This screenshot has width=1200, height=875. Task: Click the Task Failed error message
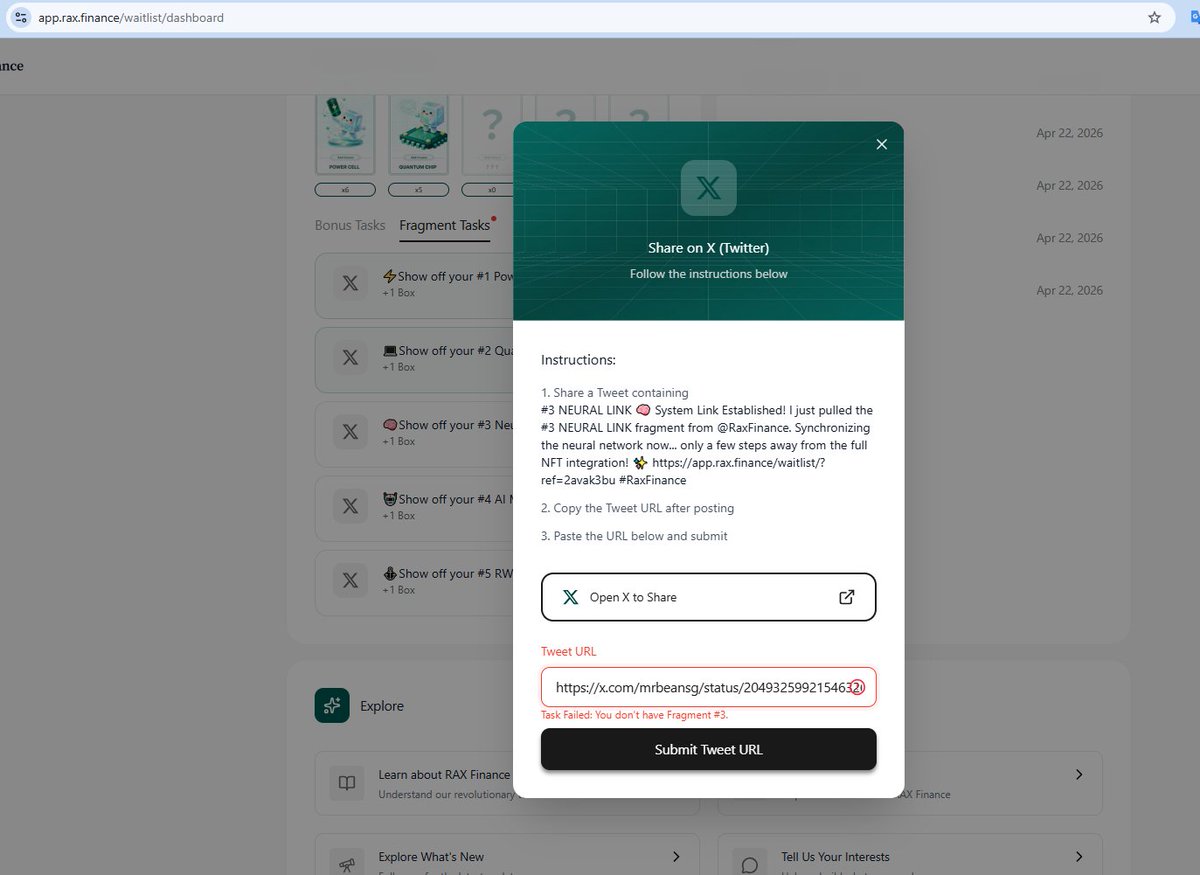coord(634,715)
